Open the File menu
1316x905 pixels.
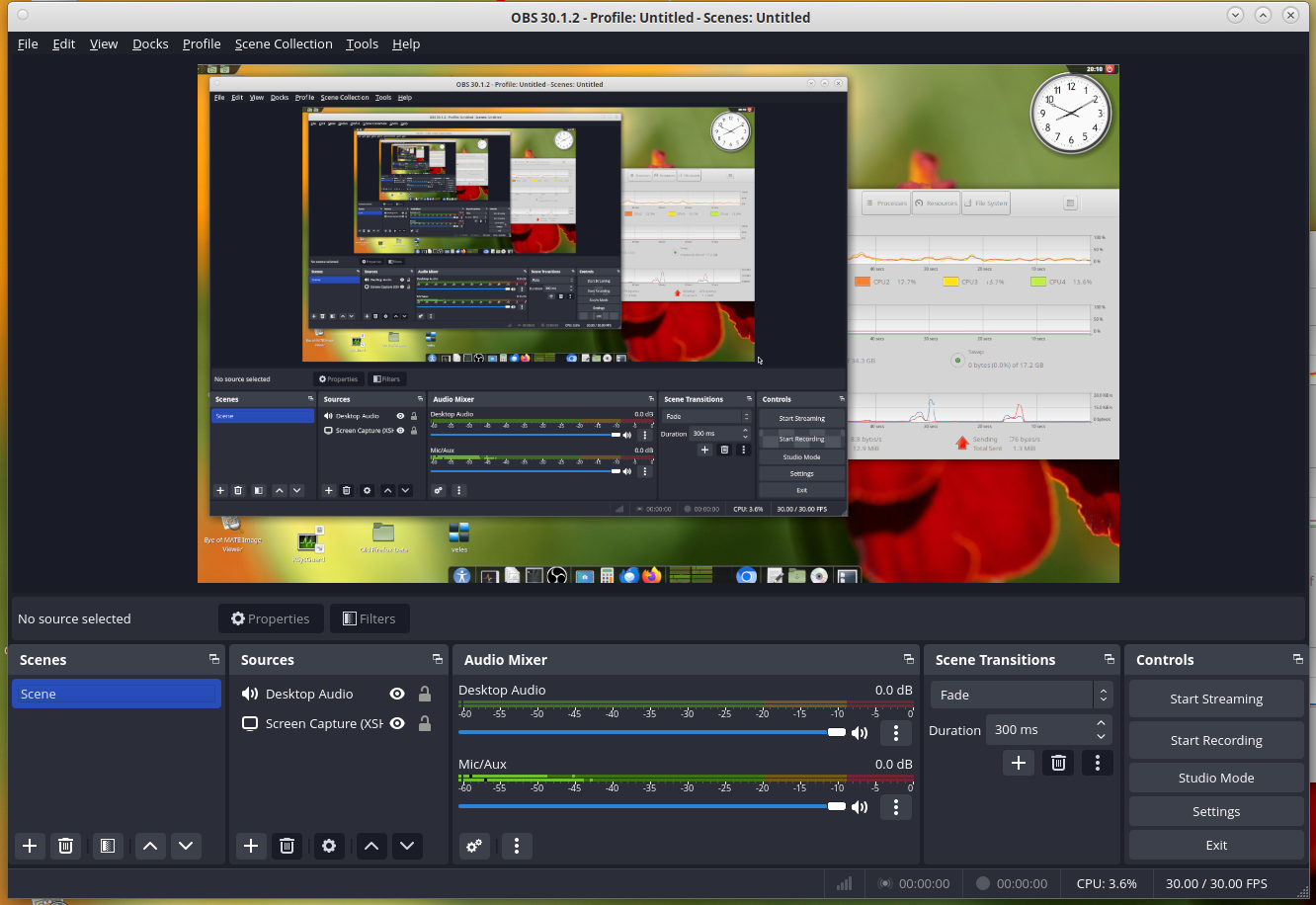pyautogui.click(x=28, y=43)
